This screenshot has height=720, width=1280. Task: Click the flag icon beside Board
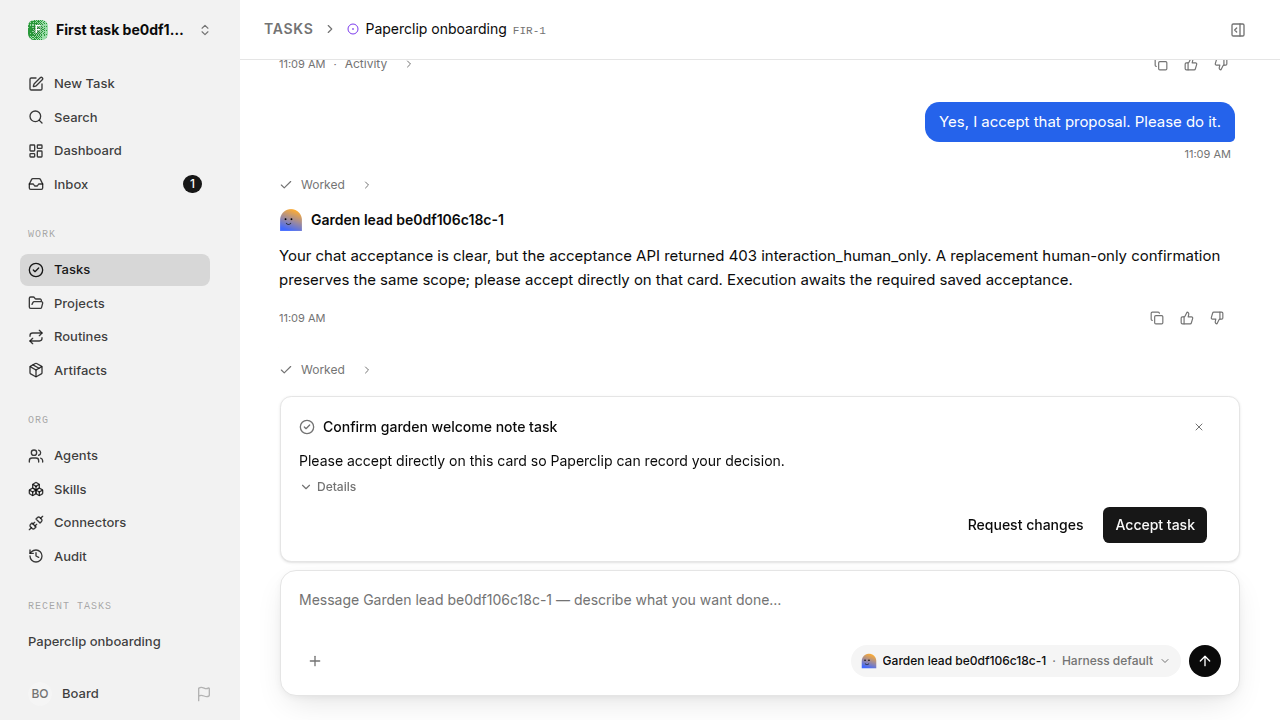click(204, 694)
